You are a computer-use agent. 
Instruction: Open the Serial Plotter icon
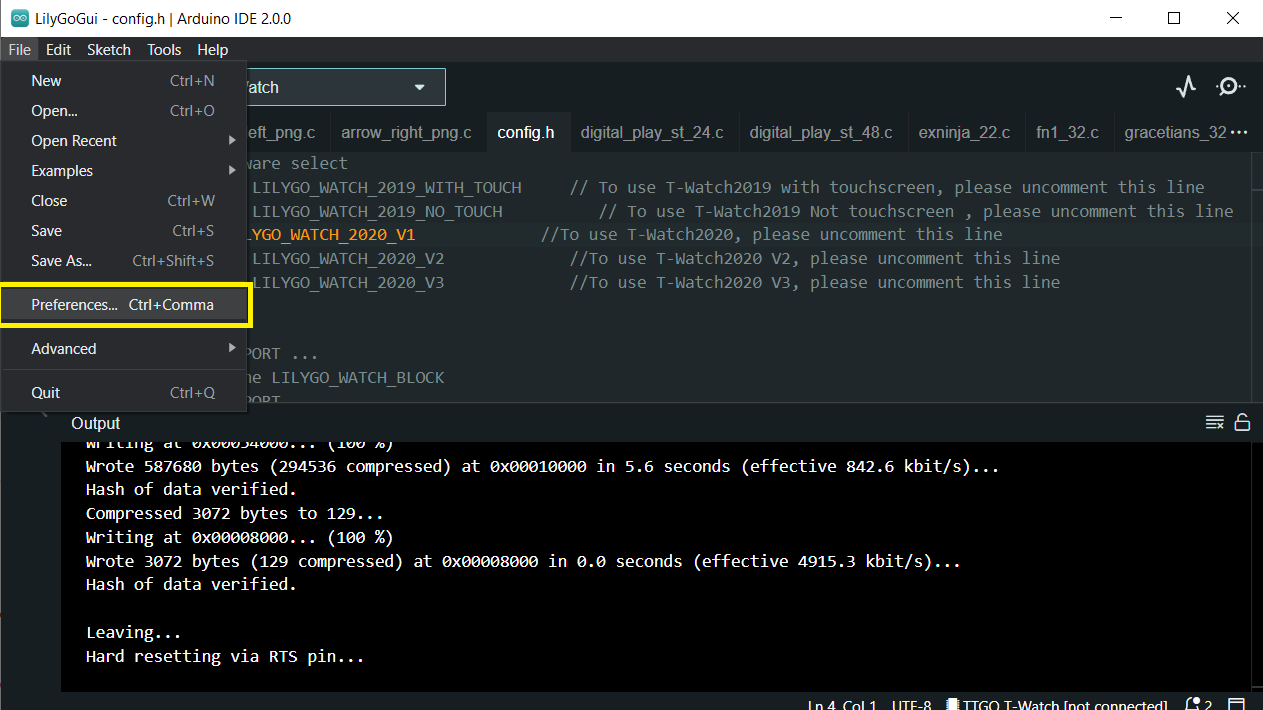[1186, 87]
